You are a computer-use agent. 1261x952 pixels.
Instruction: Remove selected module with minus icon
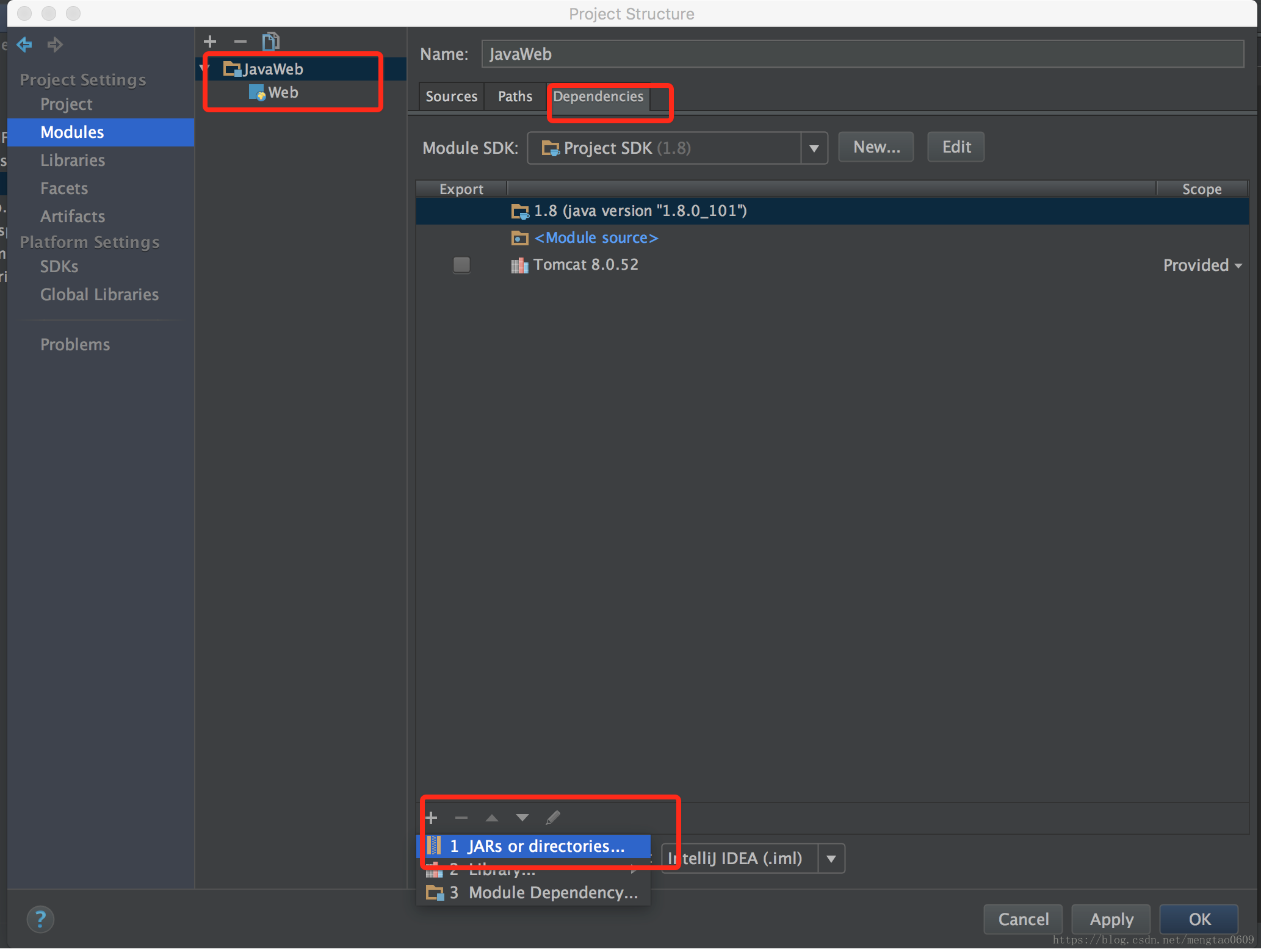coord(240,41)
